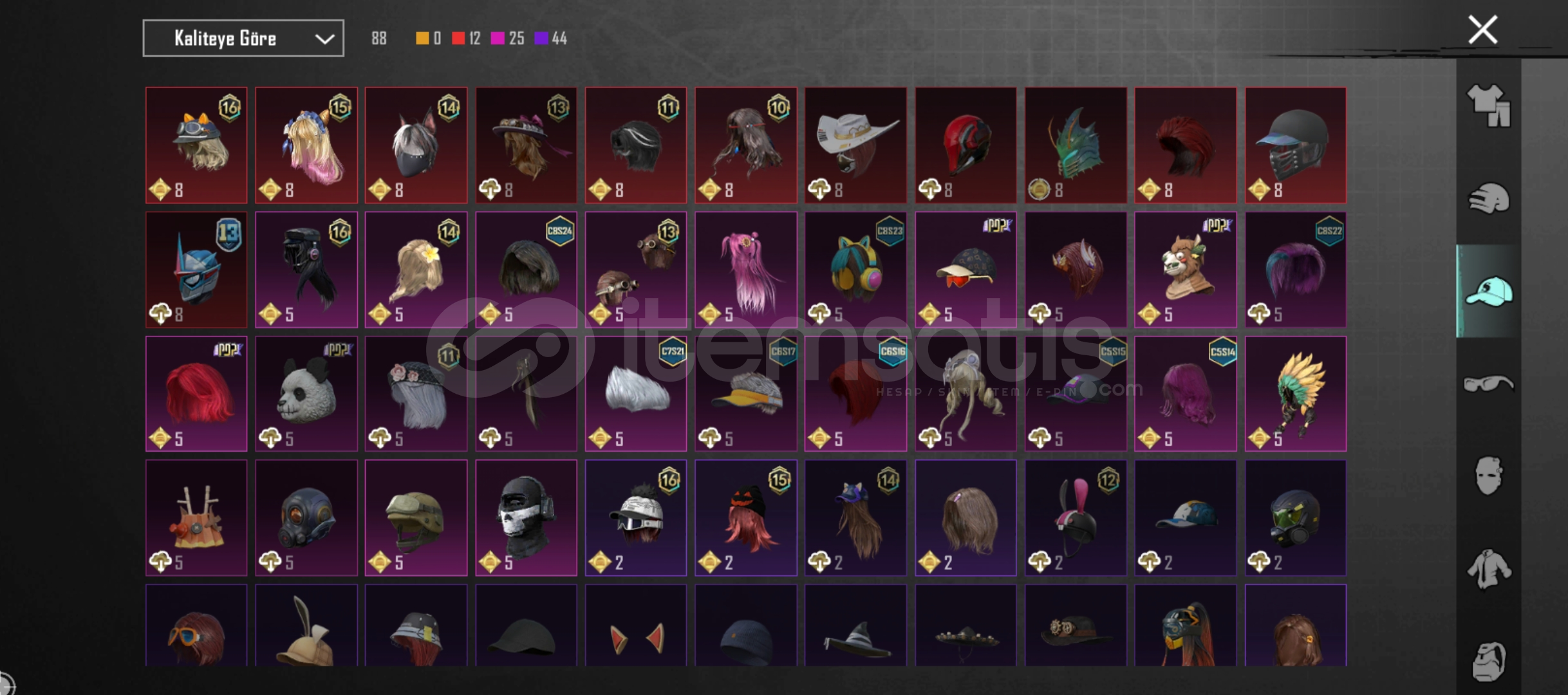Viewport: 1568px width, 695px height.
Task: Select the white cowboy hat item
Action: click(855, 145)
